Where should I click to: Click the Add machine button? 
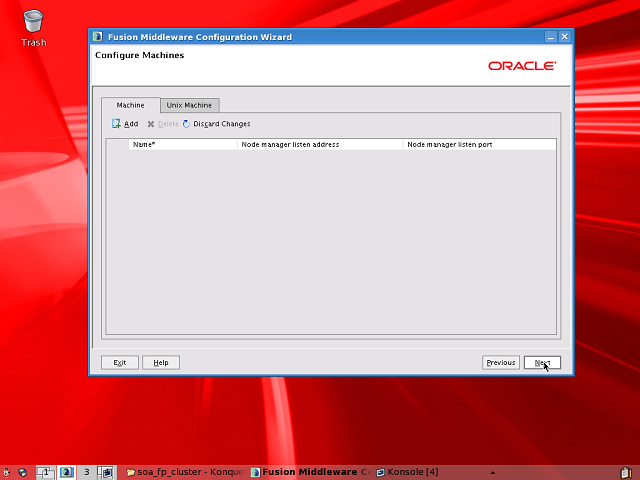[125, 124]
